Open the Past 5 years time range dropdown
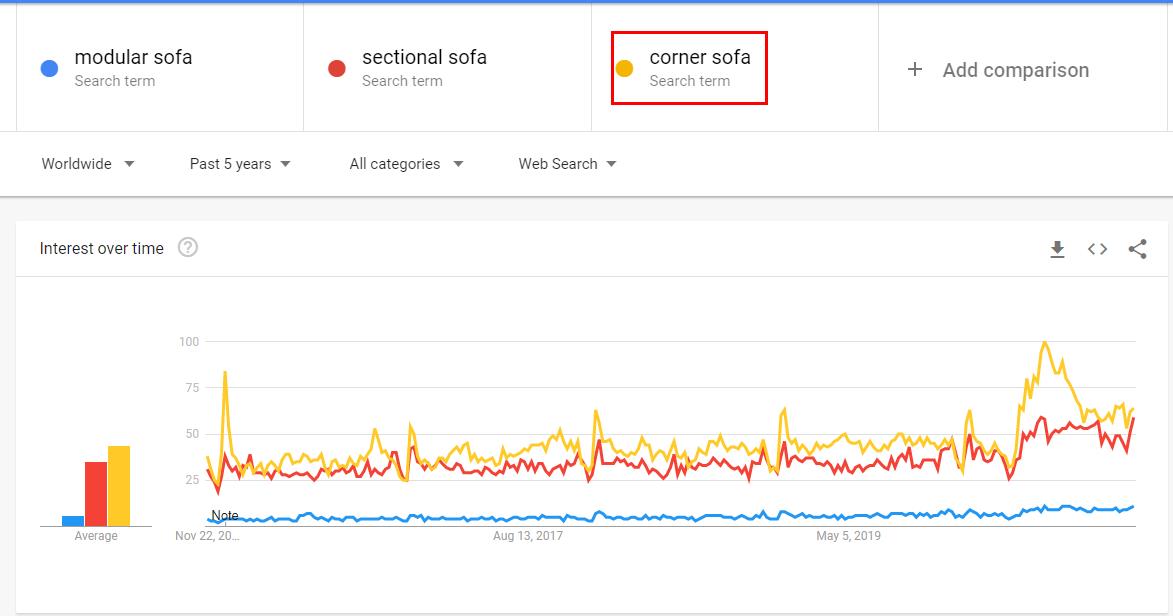Viewport: 1173px width, 616px height. click(239, 164)
